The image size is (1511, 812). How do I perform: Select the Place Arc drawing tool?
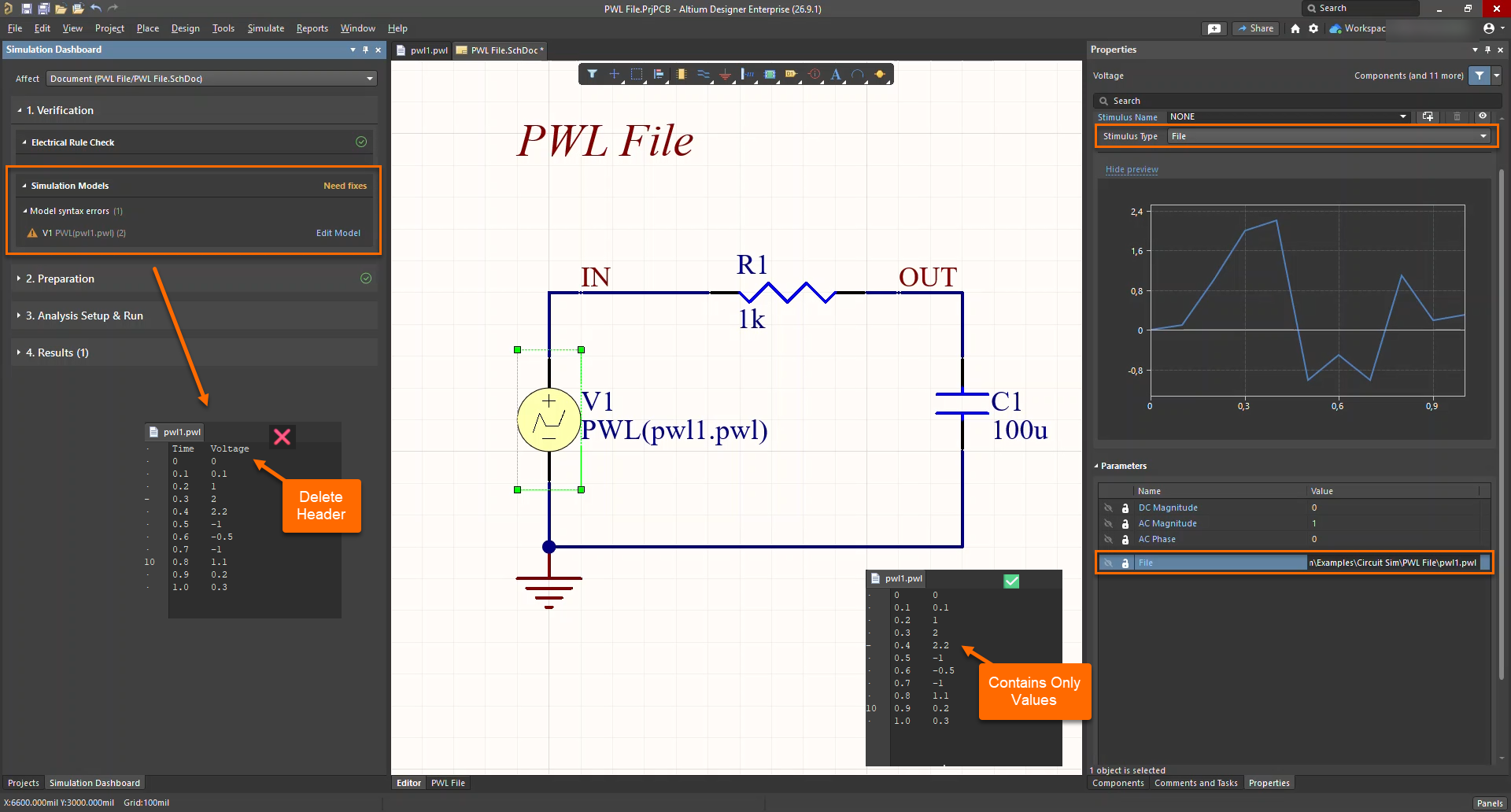click(858, 74)
